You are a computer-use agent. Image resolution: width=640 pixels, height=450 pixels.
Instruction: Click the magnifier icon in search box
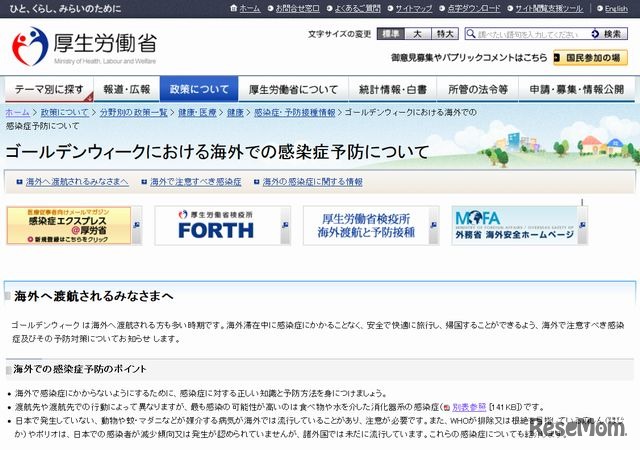point(471,34)
